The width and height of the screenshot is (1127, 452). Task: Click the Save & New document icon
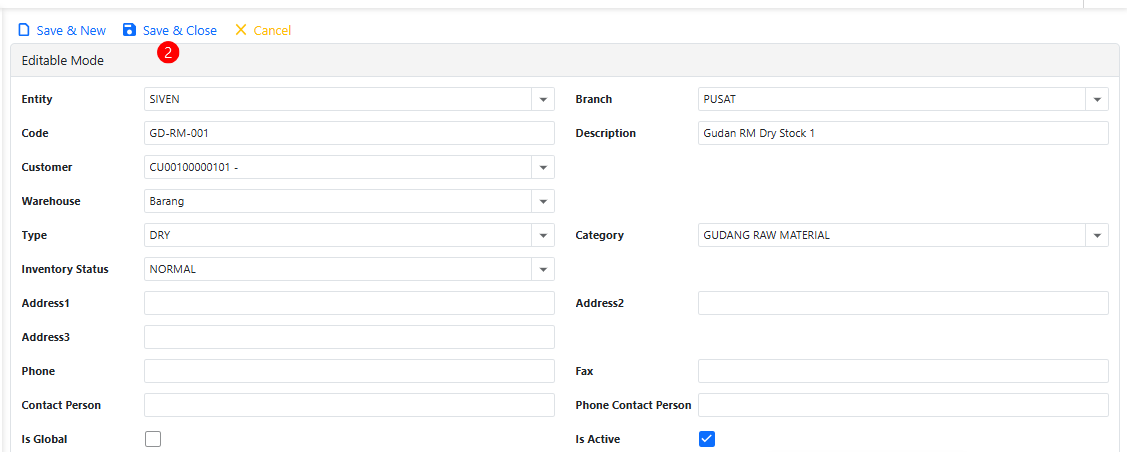click(x=24, y=30)
